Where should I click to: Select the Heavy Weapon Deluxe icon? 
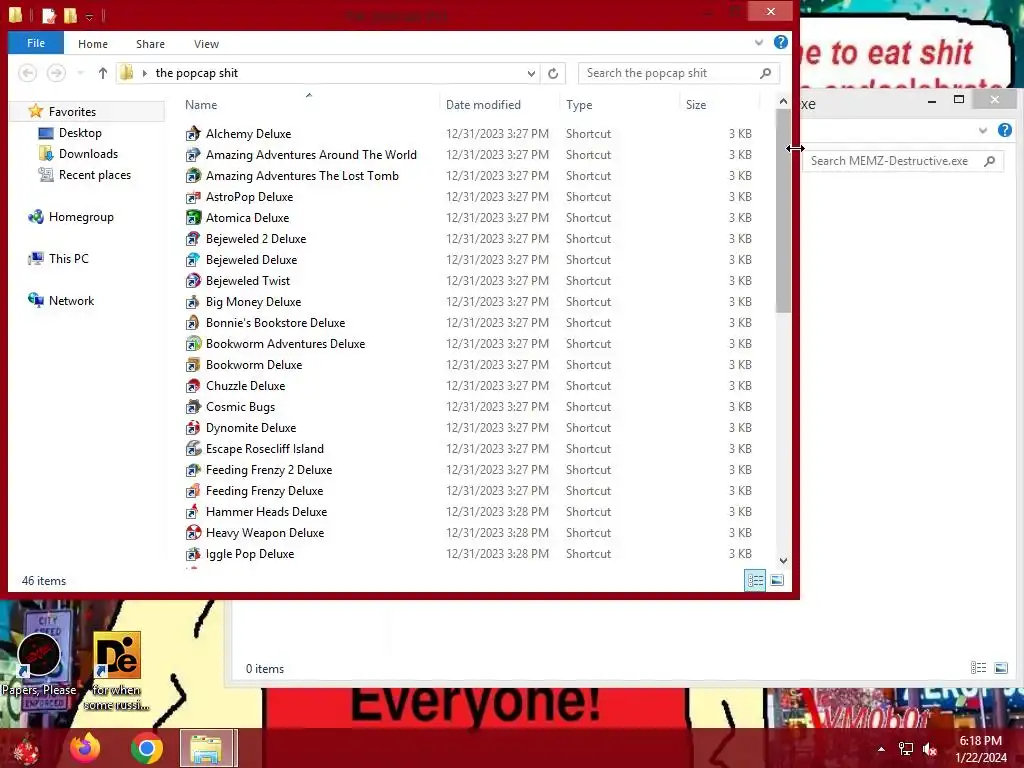(193, 533)
